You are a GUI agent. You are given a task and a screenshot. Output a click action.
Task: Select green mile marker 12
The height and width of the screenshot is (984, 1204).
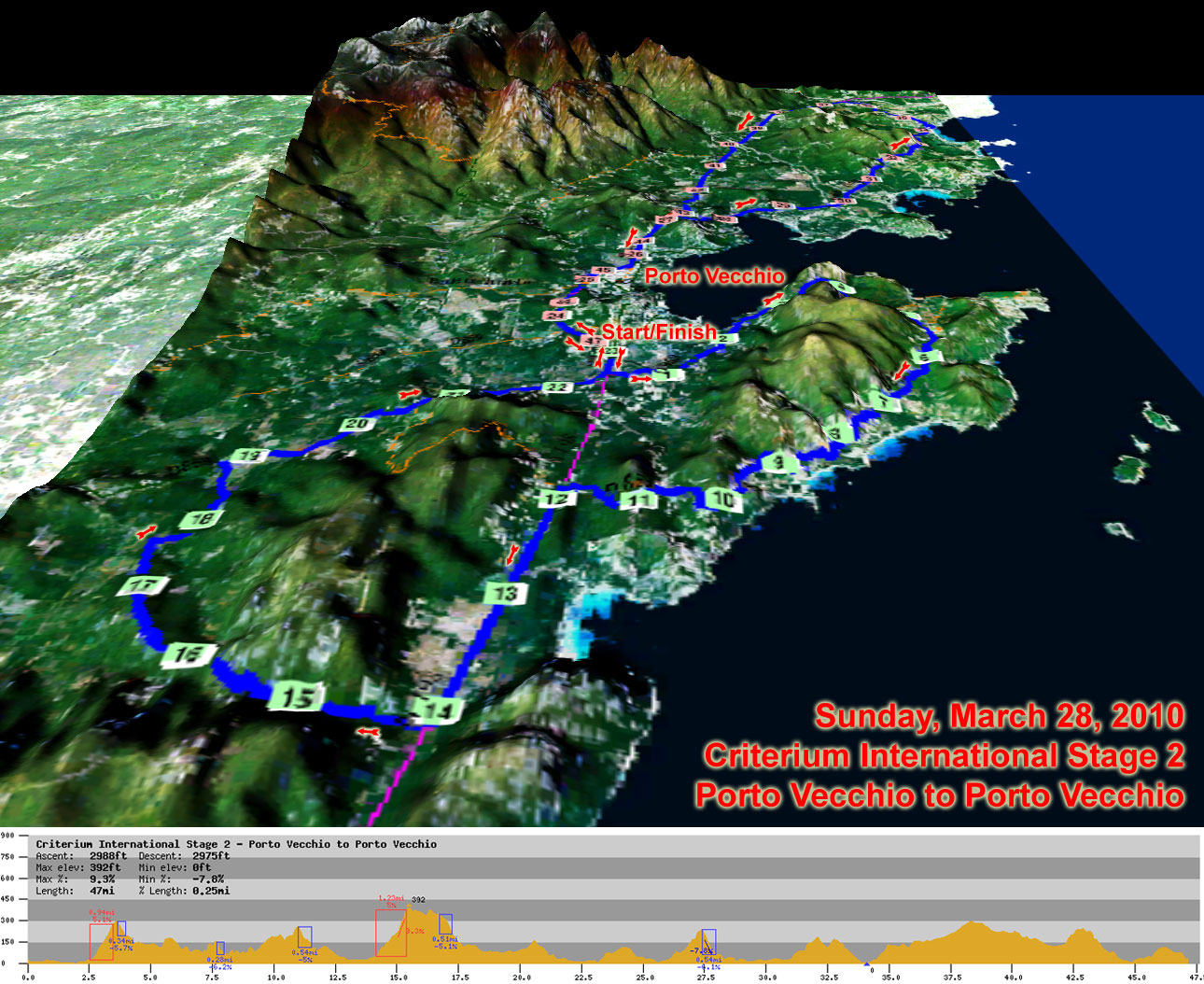tap(556, 499)
